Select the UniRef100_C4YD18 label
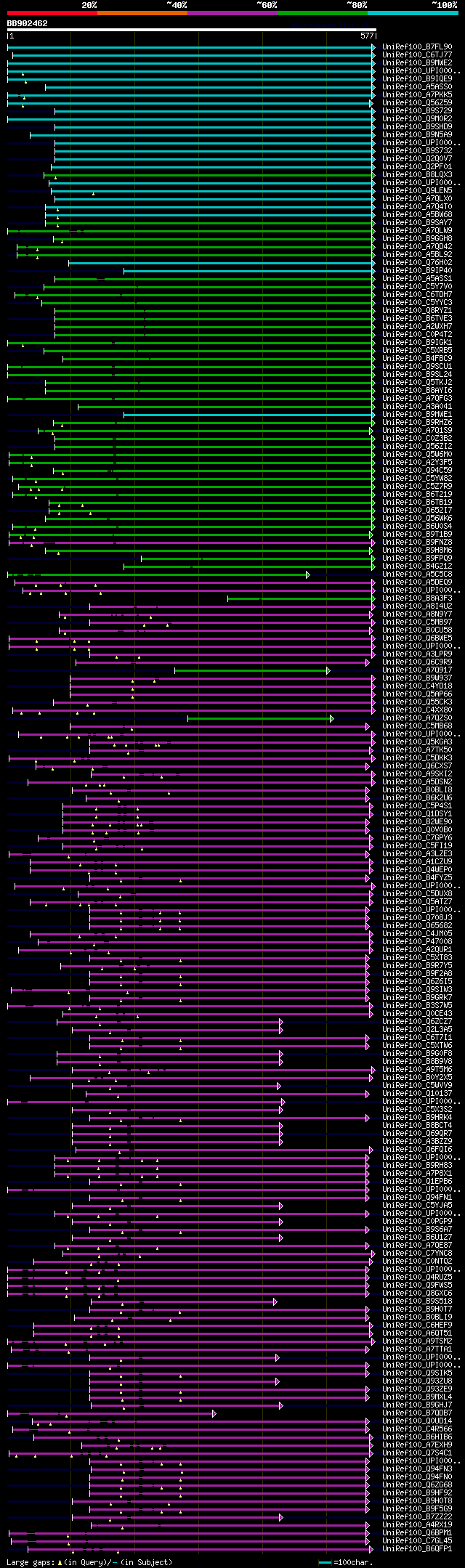The image size is (465, 1568). [x=417, y=686]
